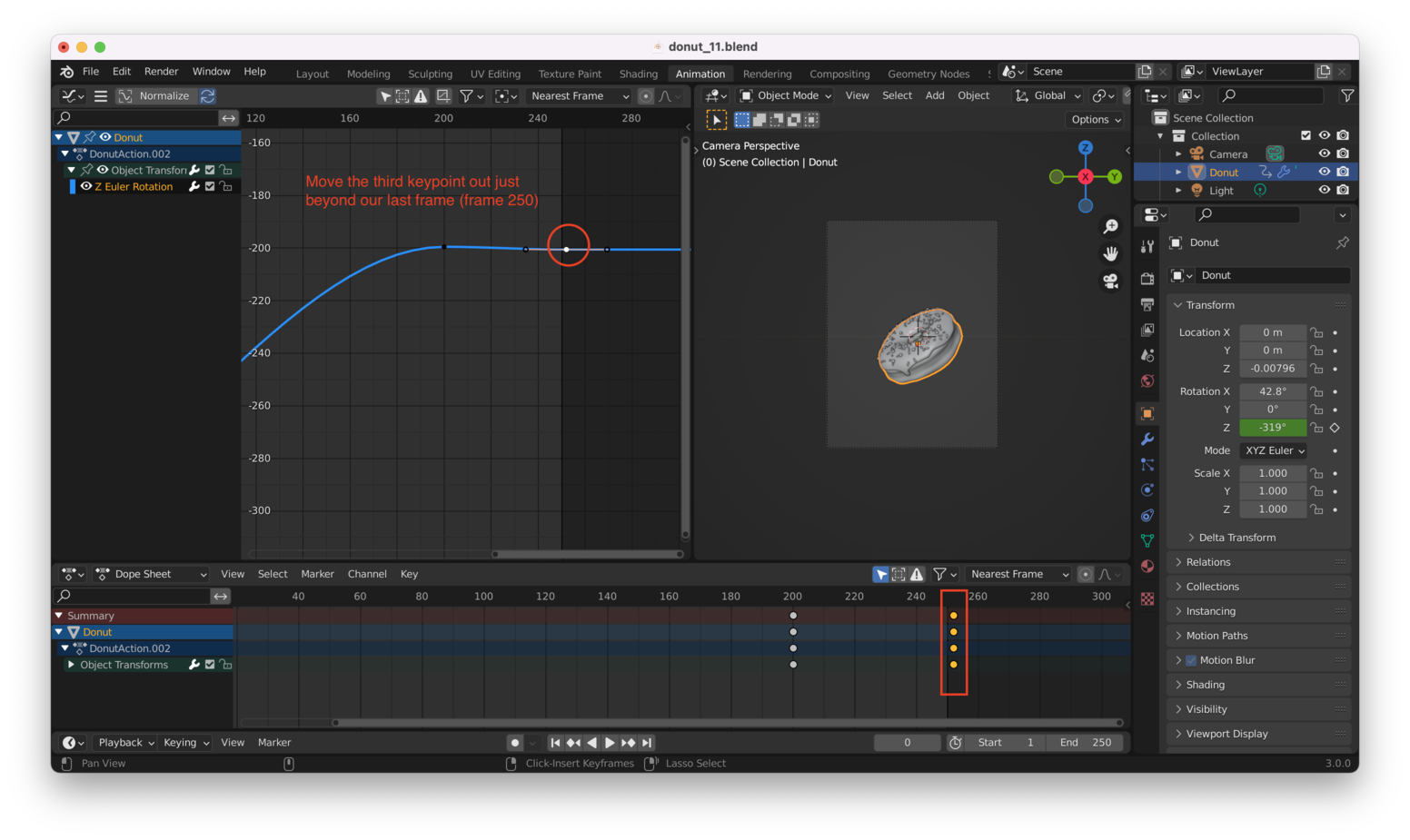The height and width of the screenshot is (840, 1410).
Task: Switch to the Shading workspace tab
Action: 639,74
